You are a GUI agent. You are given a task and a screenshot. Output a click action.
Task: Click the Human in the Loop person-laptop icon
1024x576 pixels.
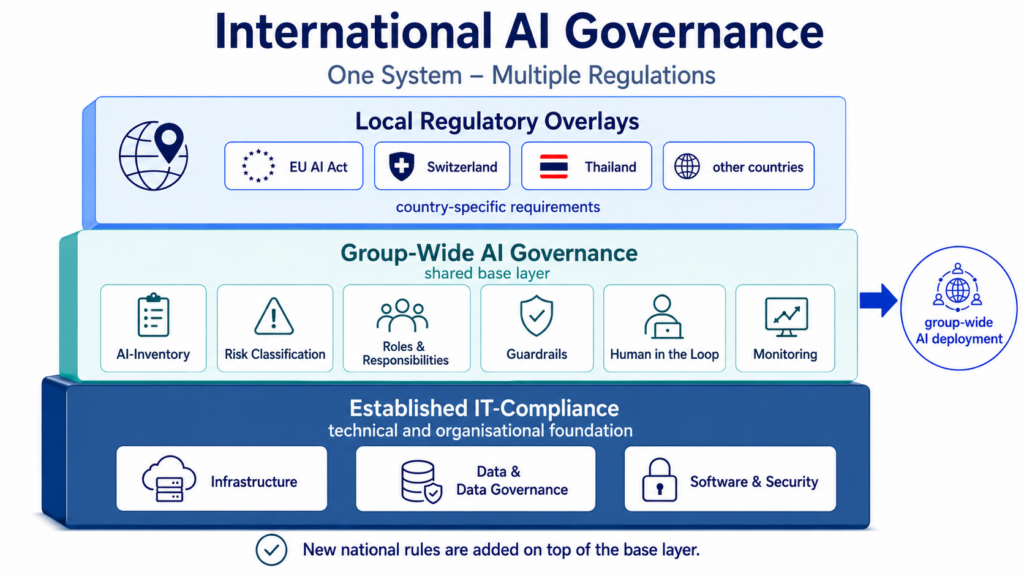click(663, 317)
